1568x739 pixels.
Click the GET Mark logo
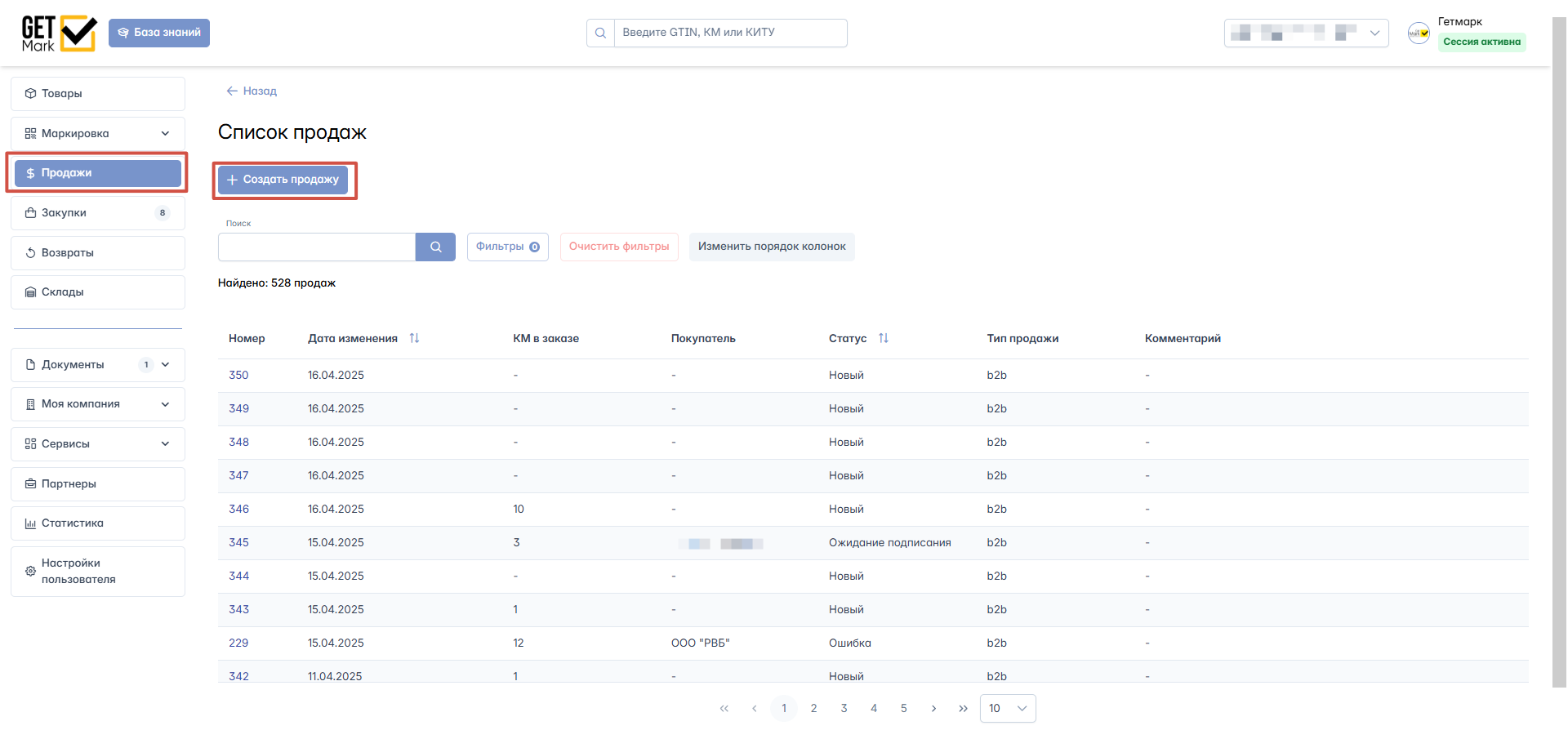point(59,33)
